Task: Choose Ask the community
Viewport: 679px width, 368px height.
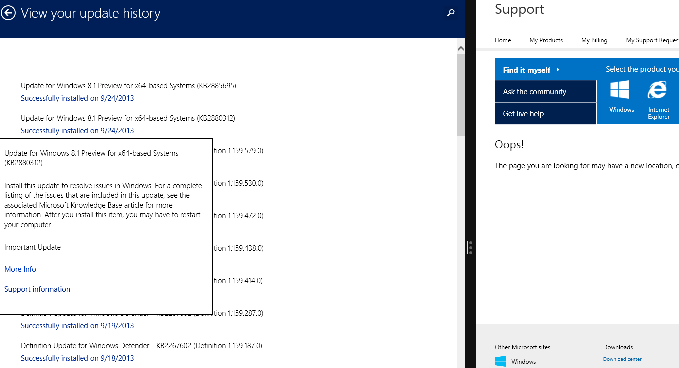Action: click(x=546, y=91)
